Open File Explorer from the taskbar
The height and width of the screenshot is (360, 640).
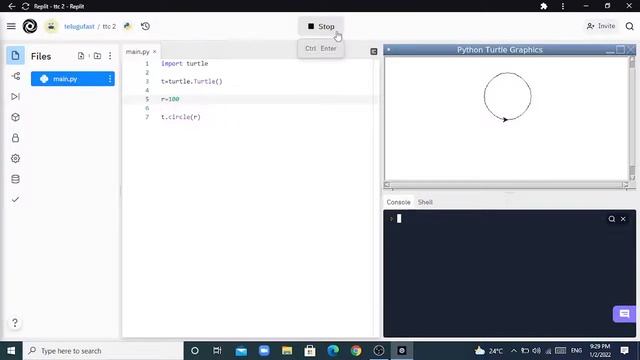pos(287,351)
